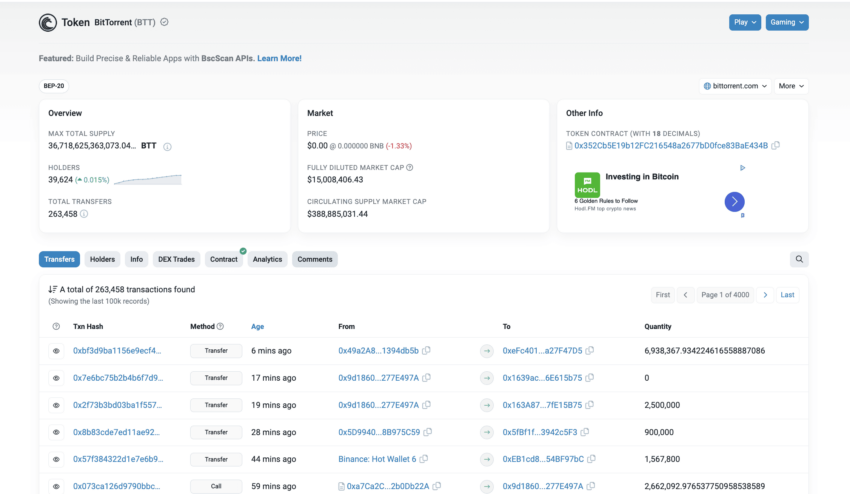Click help icon beside Method column header
Screen dimensions: 850x494
tap(220, 326)
